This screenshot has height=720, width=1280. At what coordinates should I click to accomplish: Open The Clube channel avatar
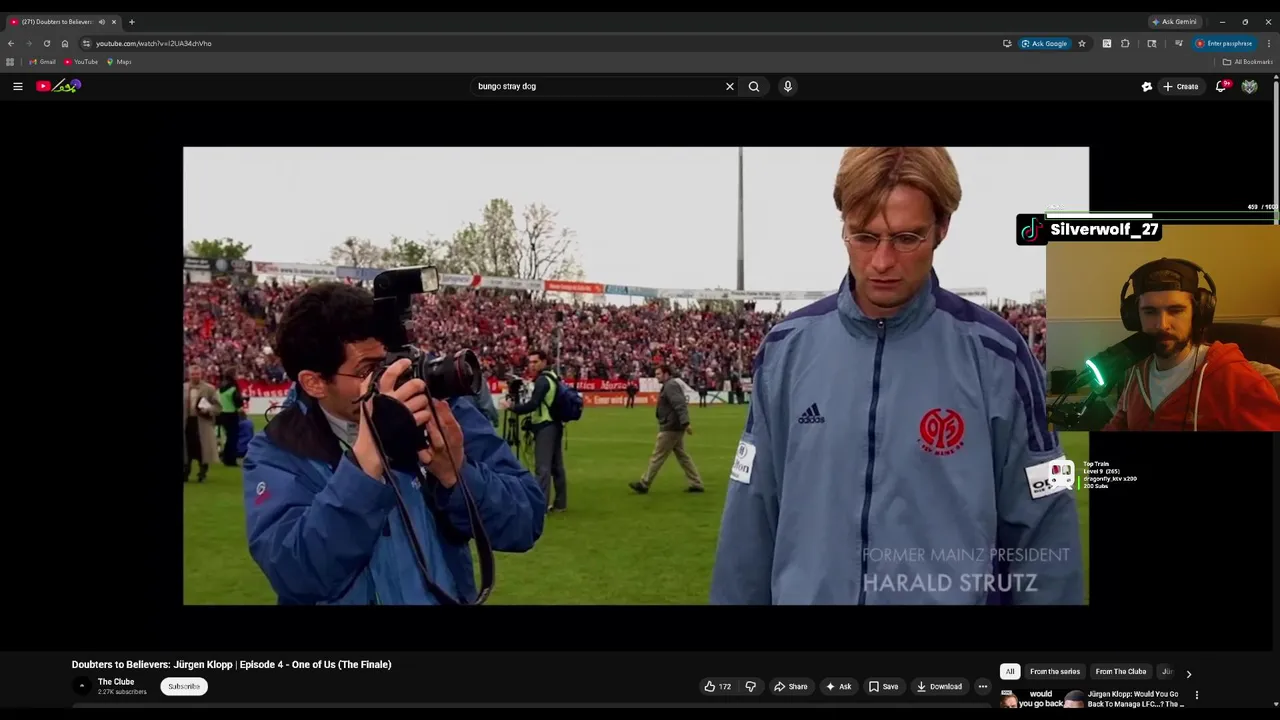coord(82,686)
